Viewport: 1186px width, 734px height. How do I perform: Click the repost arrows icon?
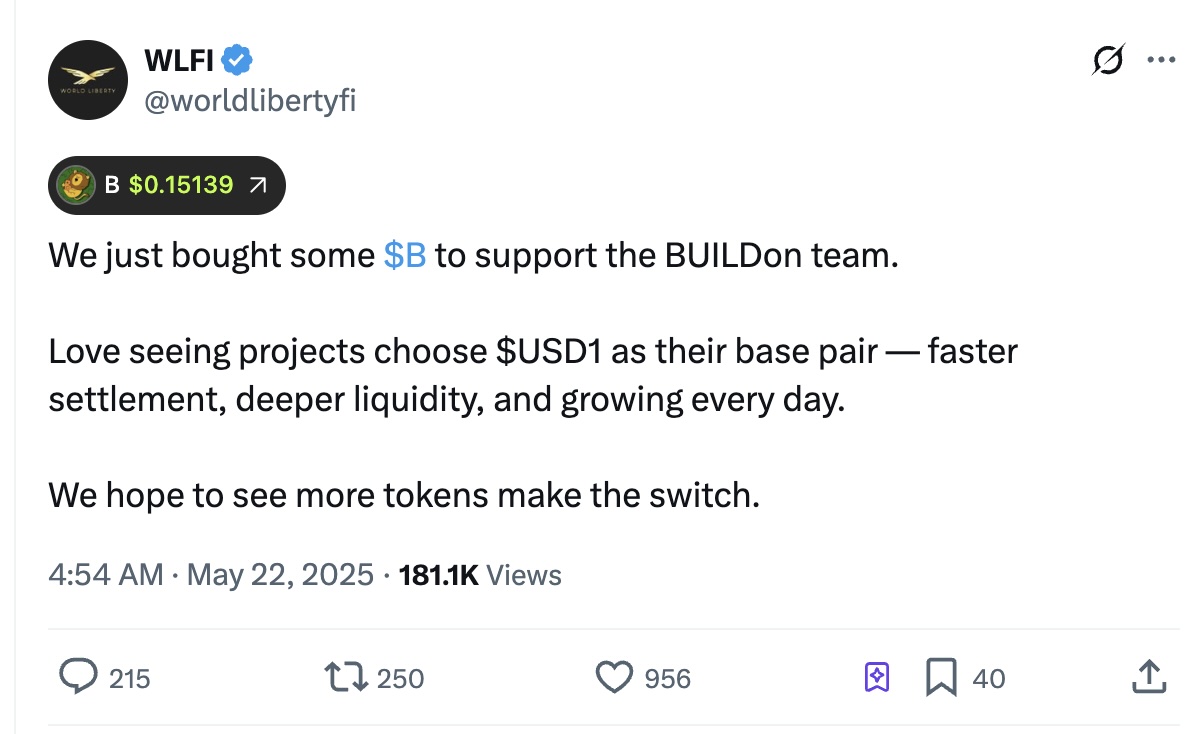tap(346, 678)
